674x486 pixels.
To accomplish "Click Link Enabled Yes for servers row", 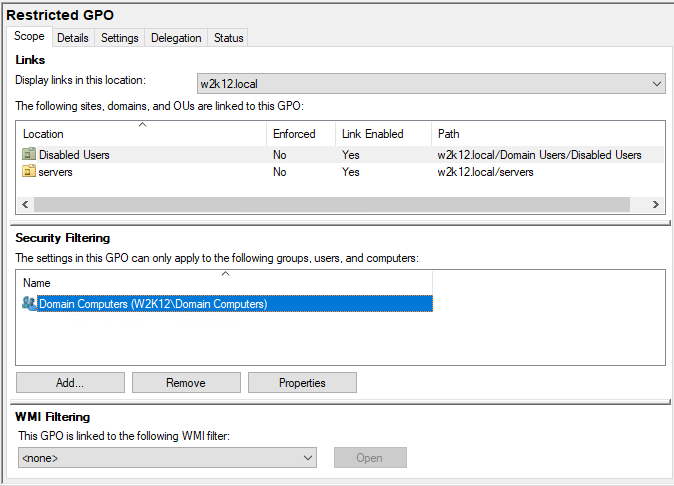I will (351, 172).
